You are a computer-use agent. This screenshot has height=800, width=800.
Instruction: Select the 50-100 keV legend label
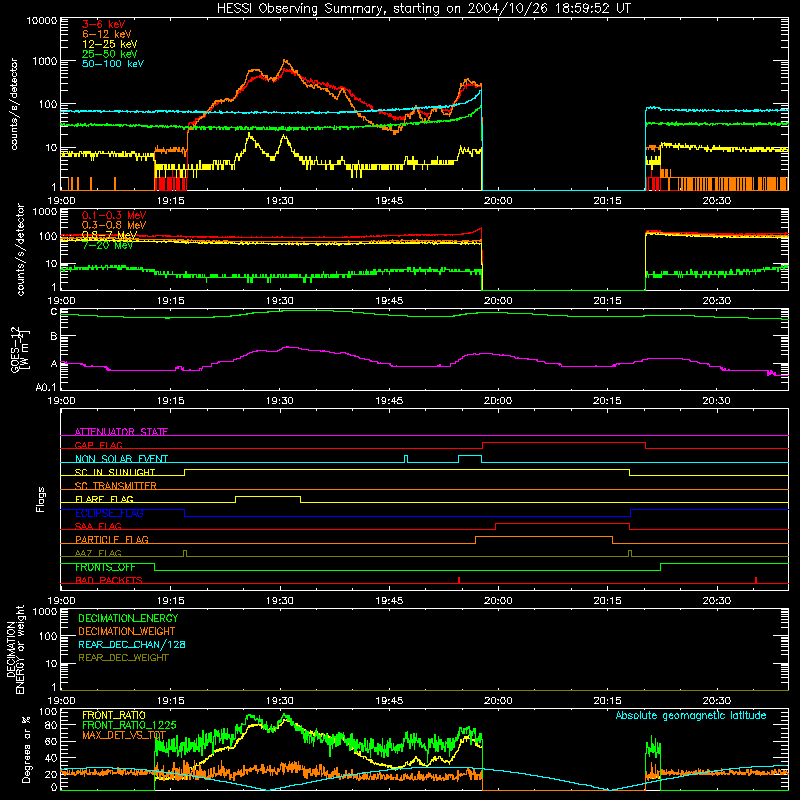pyautogui.click(x=113, y=64)
